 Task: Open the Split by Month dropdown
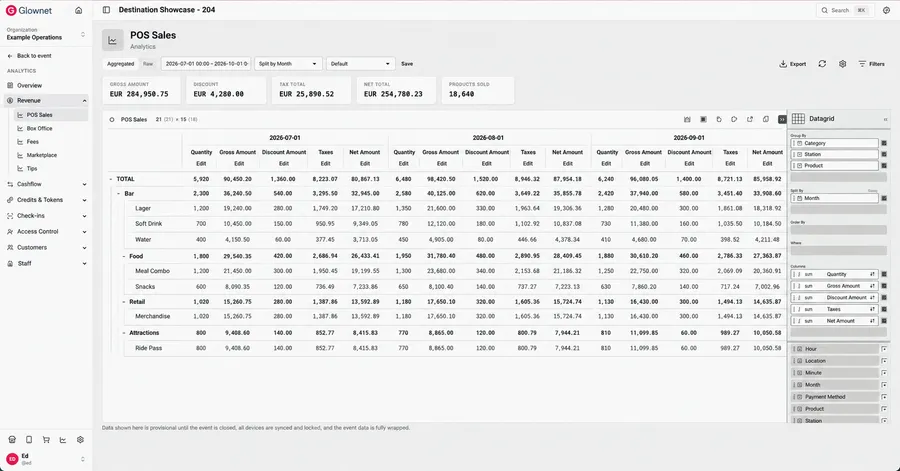click(288, 64)
